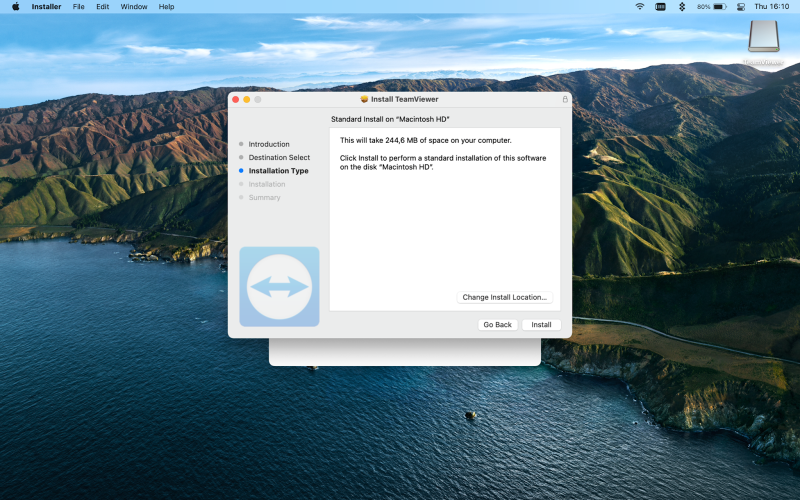Open the File menu
Screen dimensions: 800x500
point(79,7)
